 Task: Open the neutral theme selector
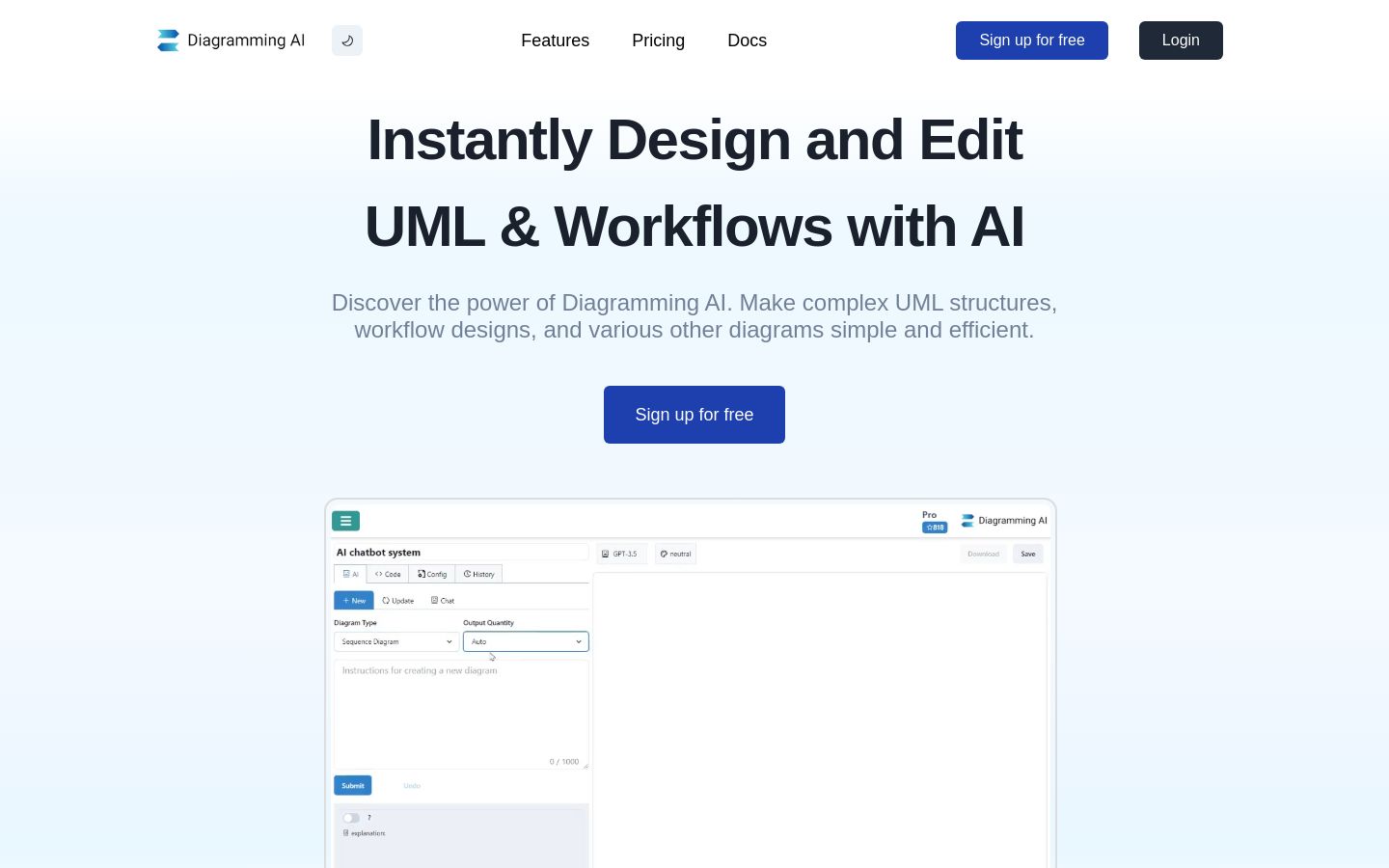coord(675,554)
